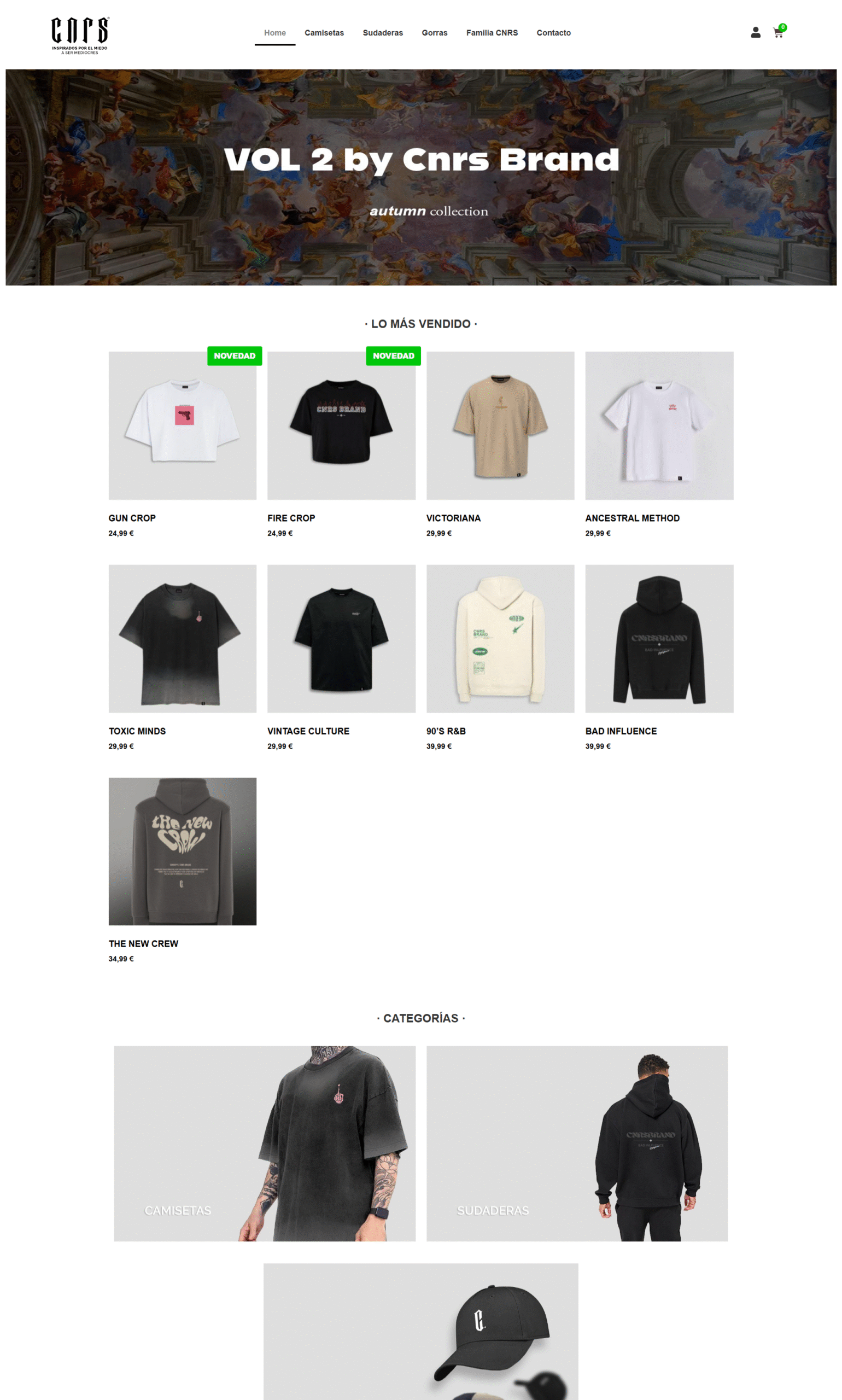Open the shopping cart icon
This screenshot has height=1400, width=842.
779,32
